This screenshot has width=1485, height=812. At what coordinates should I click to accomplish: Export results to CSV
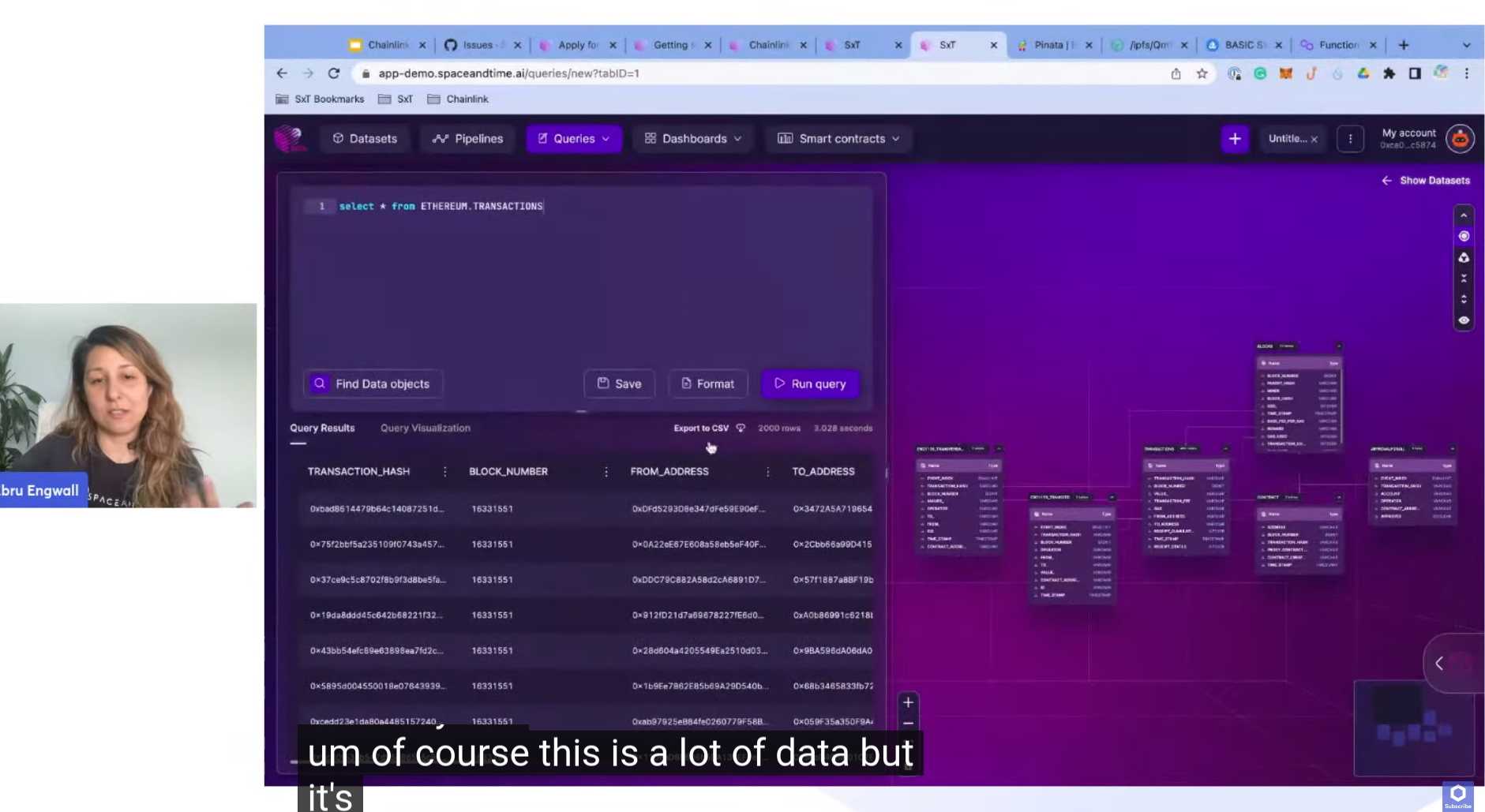tap(701, 428)
